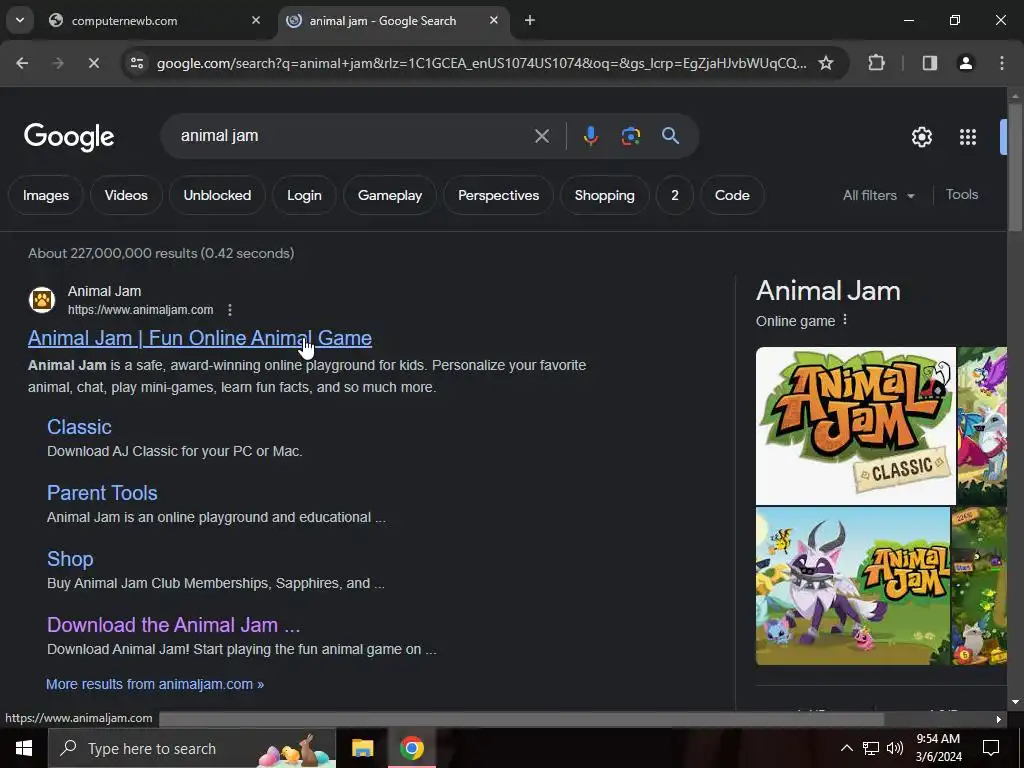Select the Shopping filter chip
The width and height of the screenshot is (1024, 768).
tap(605, 195)
